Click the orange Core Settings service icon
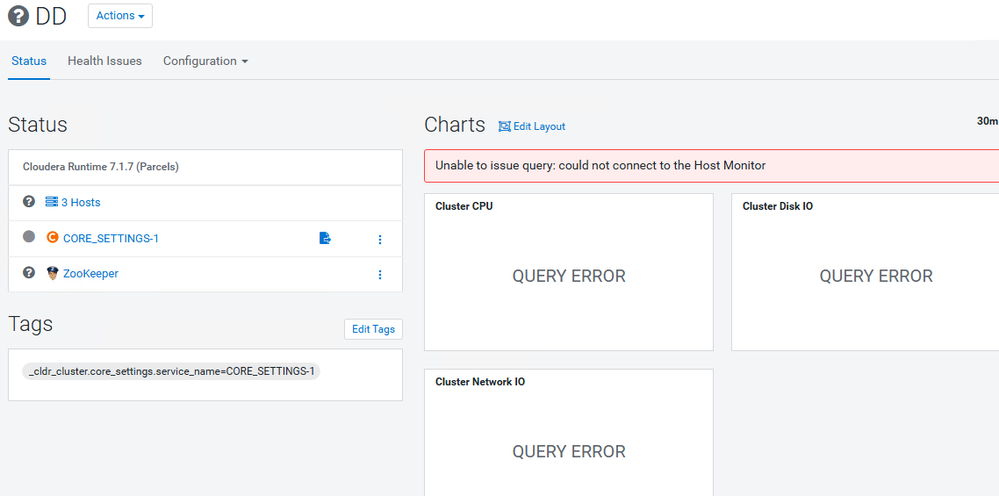This screenshot has height=496, width=999. coord(52,238)
